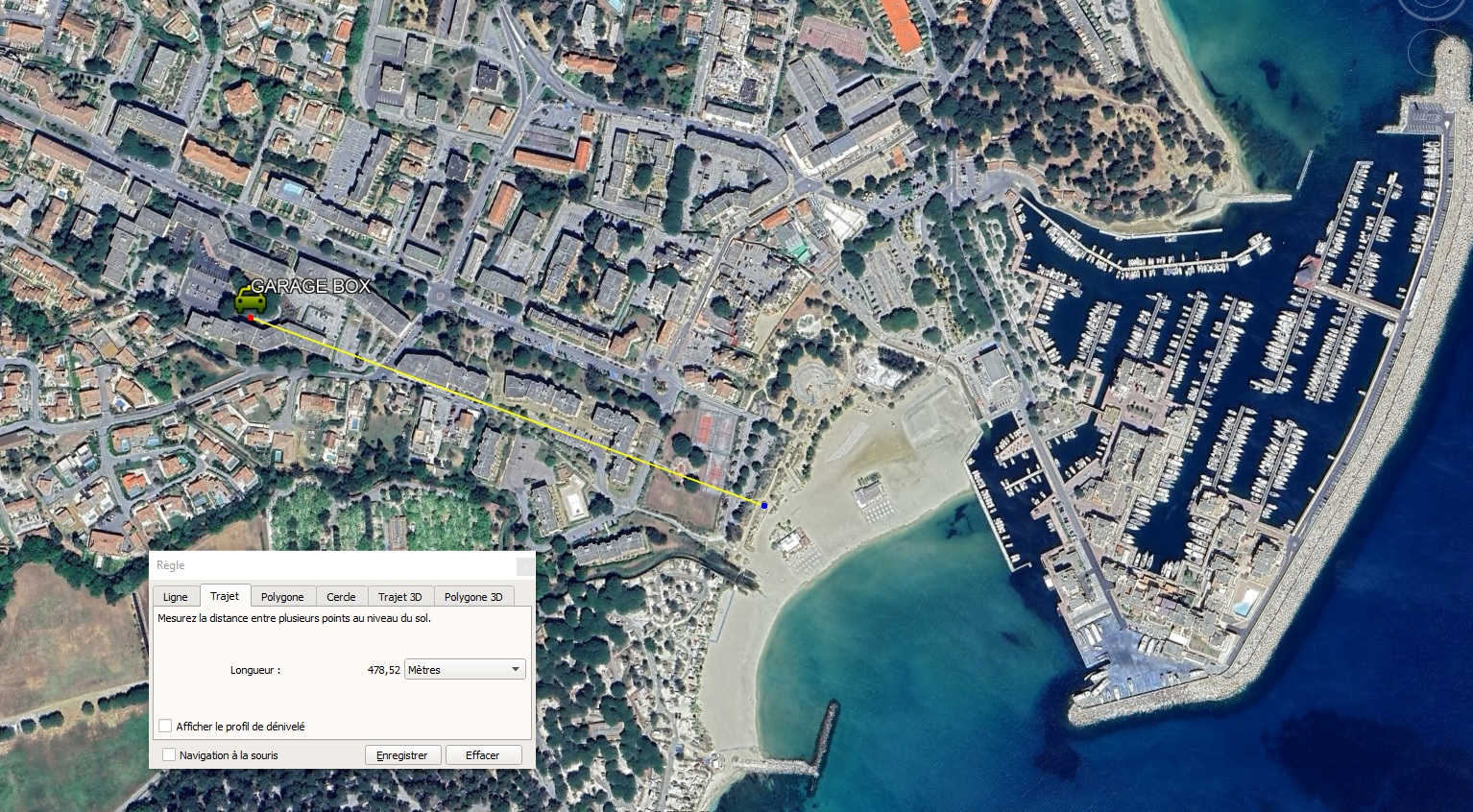Switch to the Trajet 3D tab
This screenshot has height=812, width=1473.
click(x=400, y=596)
